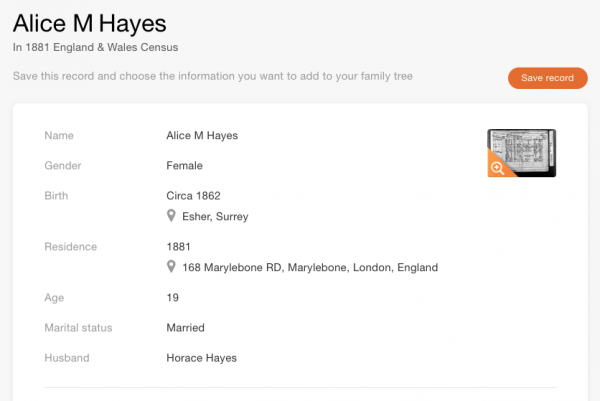Click the Alice M Hayes page heading

coord(90,24)
